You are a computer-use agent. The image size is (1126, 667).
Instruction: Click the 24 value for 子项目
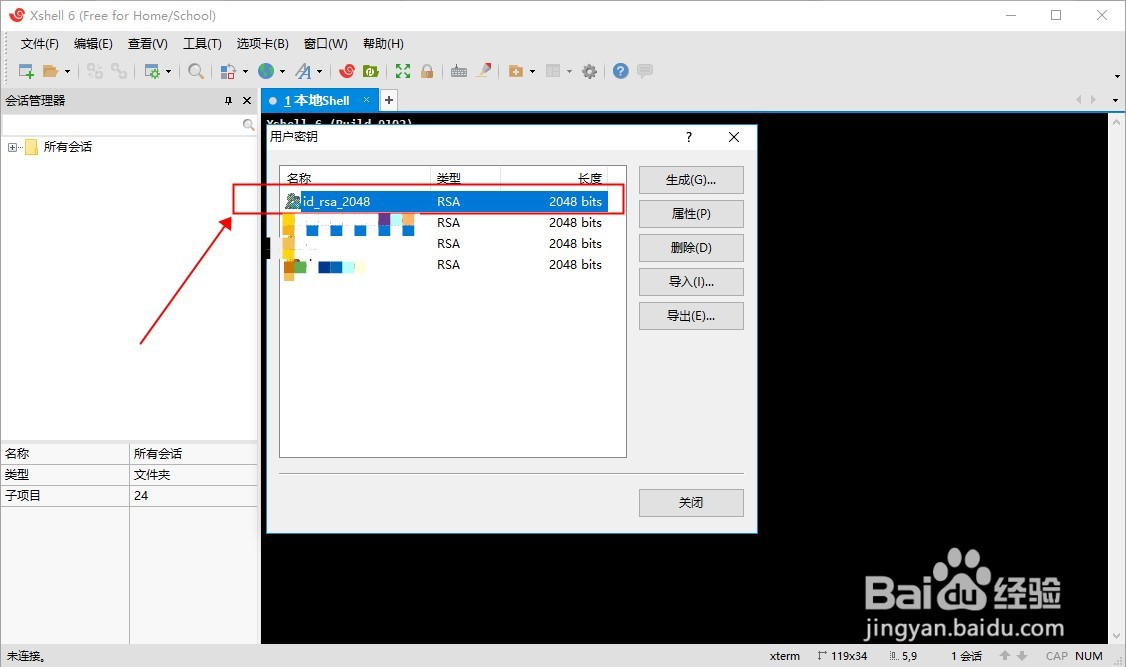click(141, 495)
